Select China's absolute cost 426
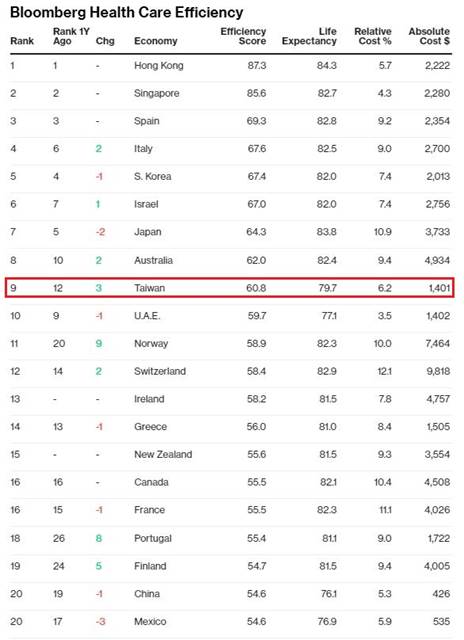 [441, 594]
